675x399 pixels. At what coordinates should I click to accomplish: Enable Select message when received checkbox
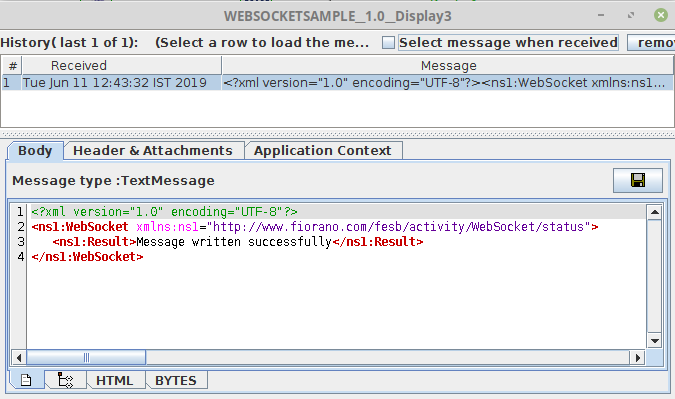tap(388, 43)
